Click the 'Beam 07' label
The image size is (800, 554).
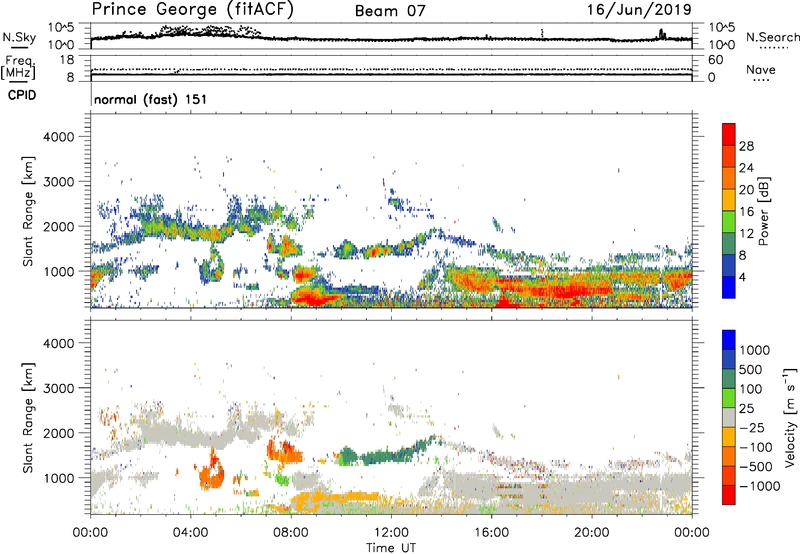tap(390, 11)
